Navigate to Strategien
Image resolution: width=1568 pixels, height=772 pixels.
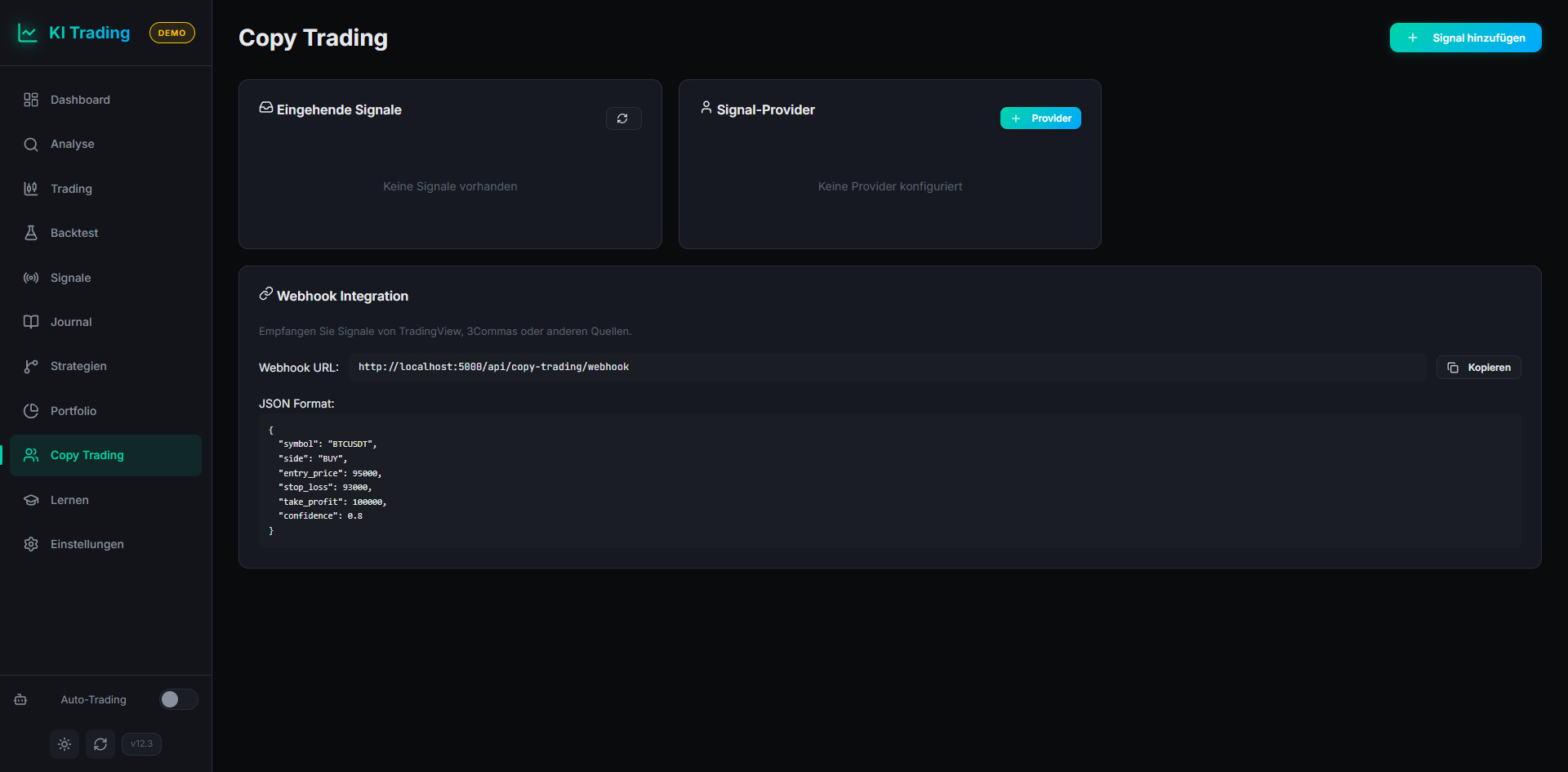tap(78, 366)
